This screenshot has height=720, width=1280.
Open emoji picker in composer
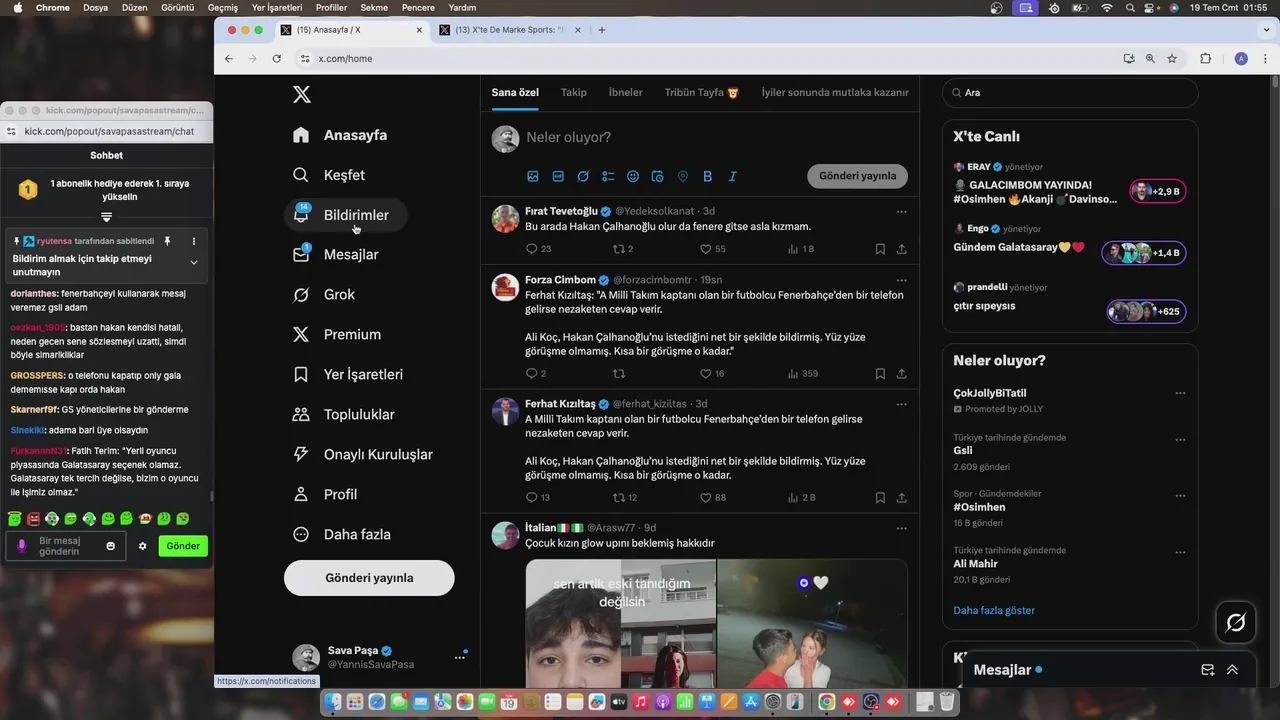coord(633,176)
